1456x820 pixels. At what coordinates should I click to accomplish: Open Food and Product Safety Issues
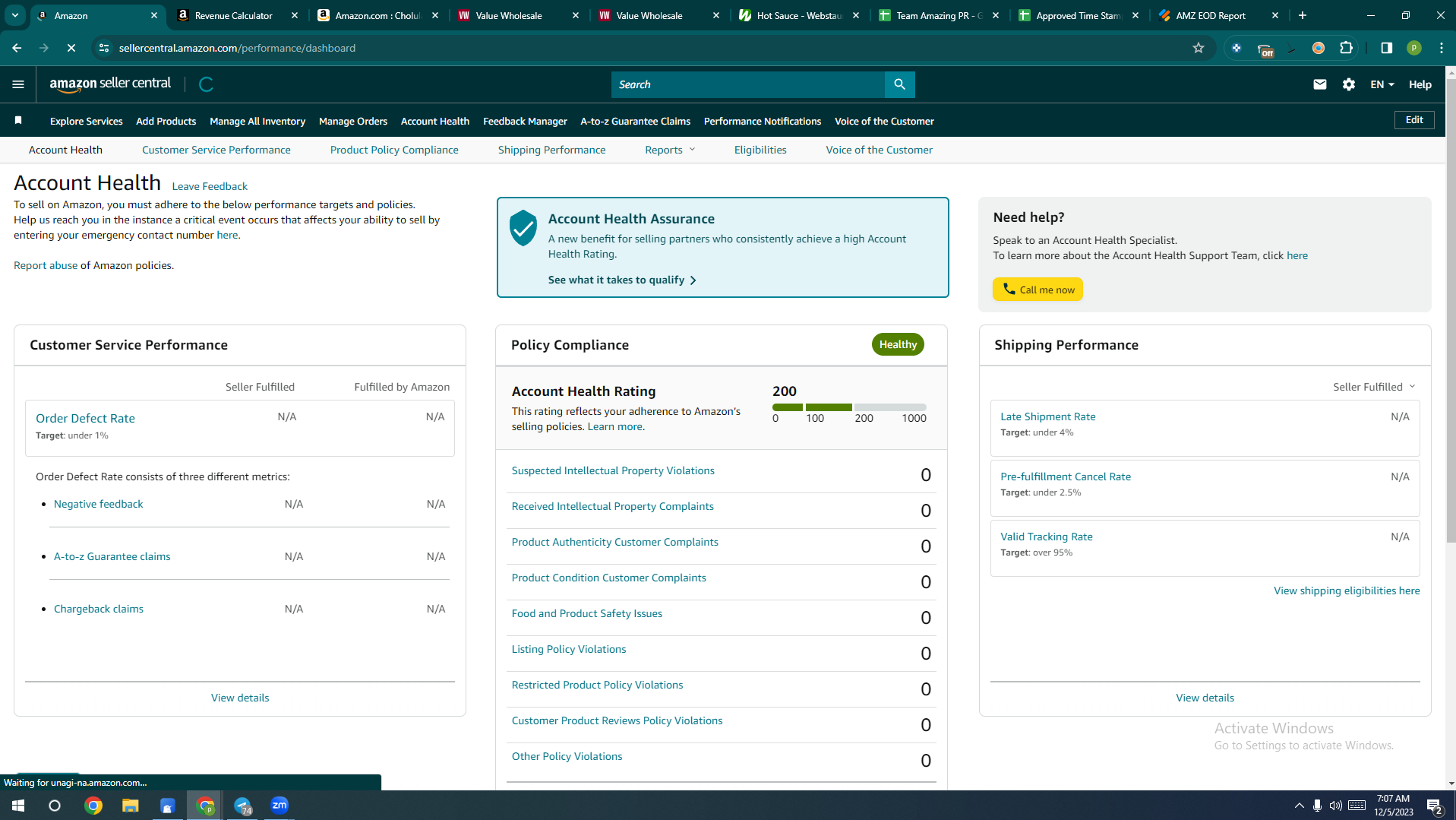click(x=587, y=613)
